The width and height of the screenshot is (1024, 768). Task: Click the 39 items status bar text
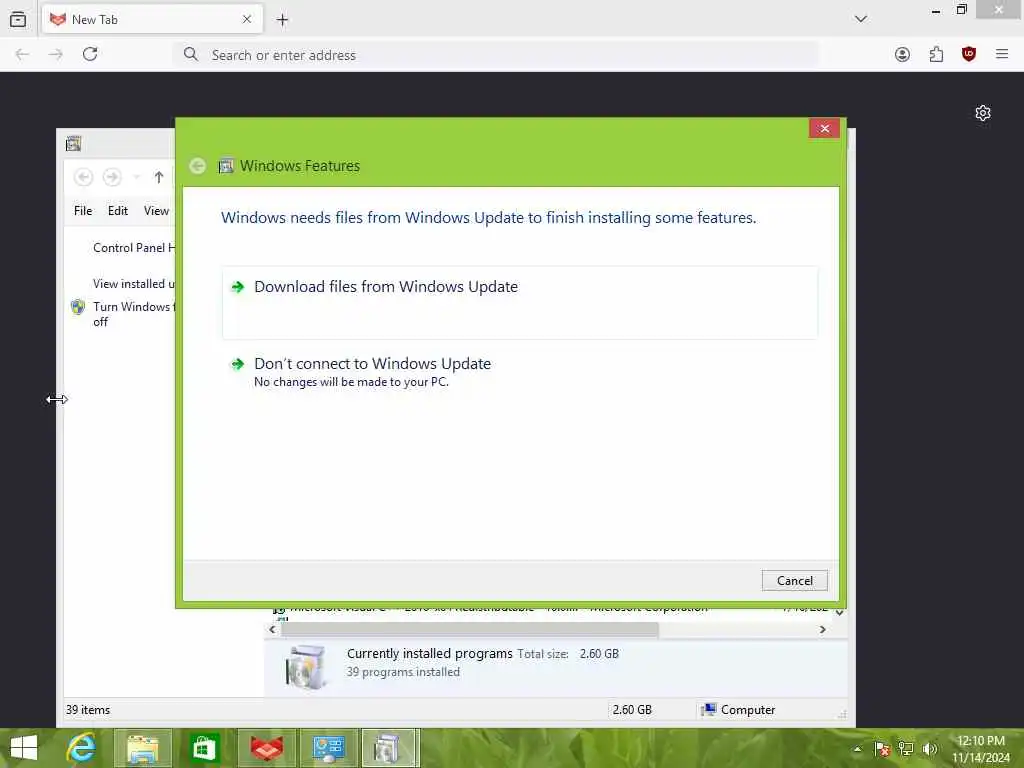[x=88, y=710]
